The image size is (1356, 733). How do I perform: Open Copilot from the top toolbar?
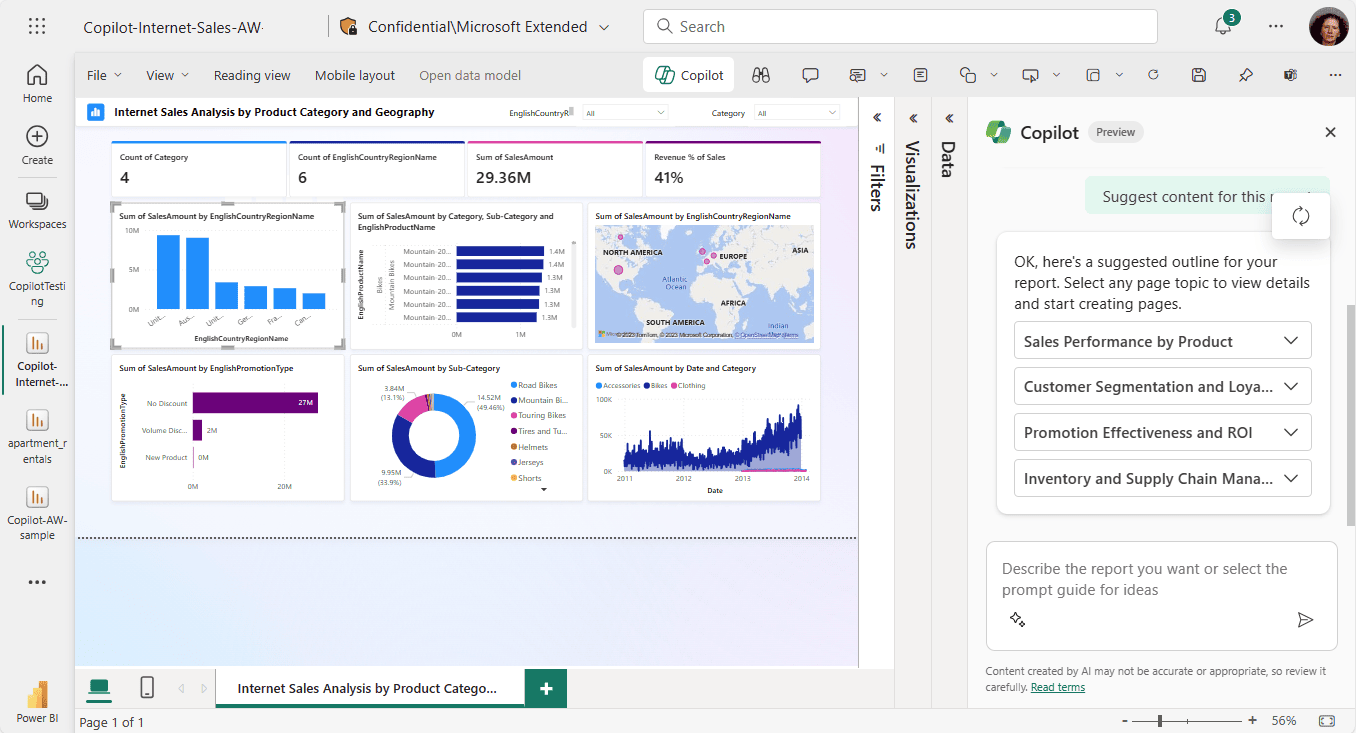click(x=688, y=74)
